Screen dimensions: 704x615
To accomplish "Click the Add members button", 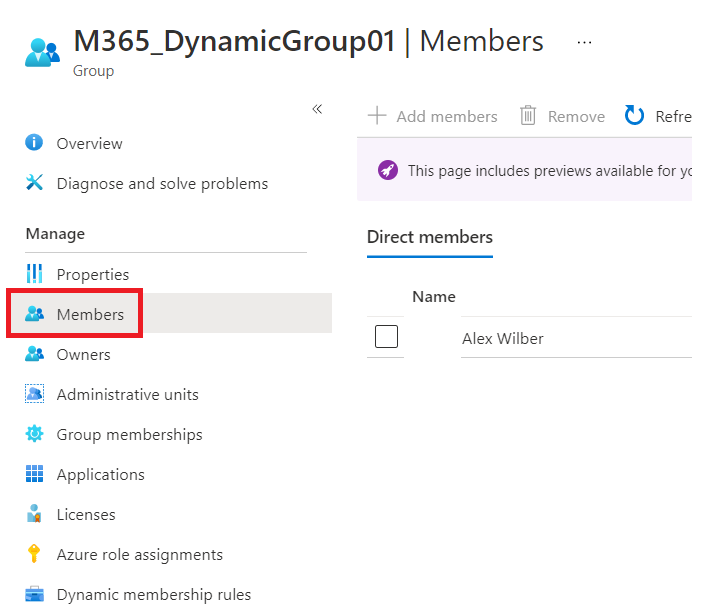I will click(x=432, y=116).
